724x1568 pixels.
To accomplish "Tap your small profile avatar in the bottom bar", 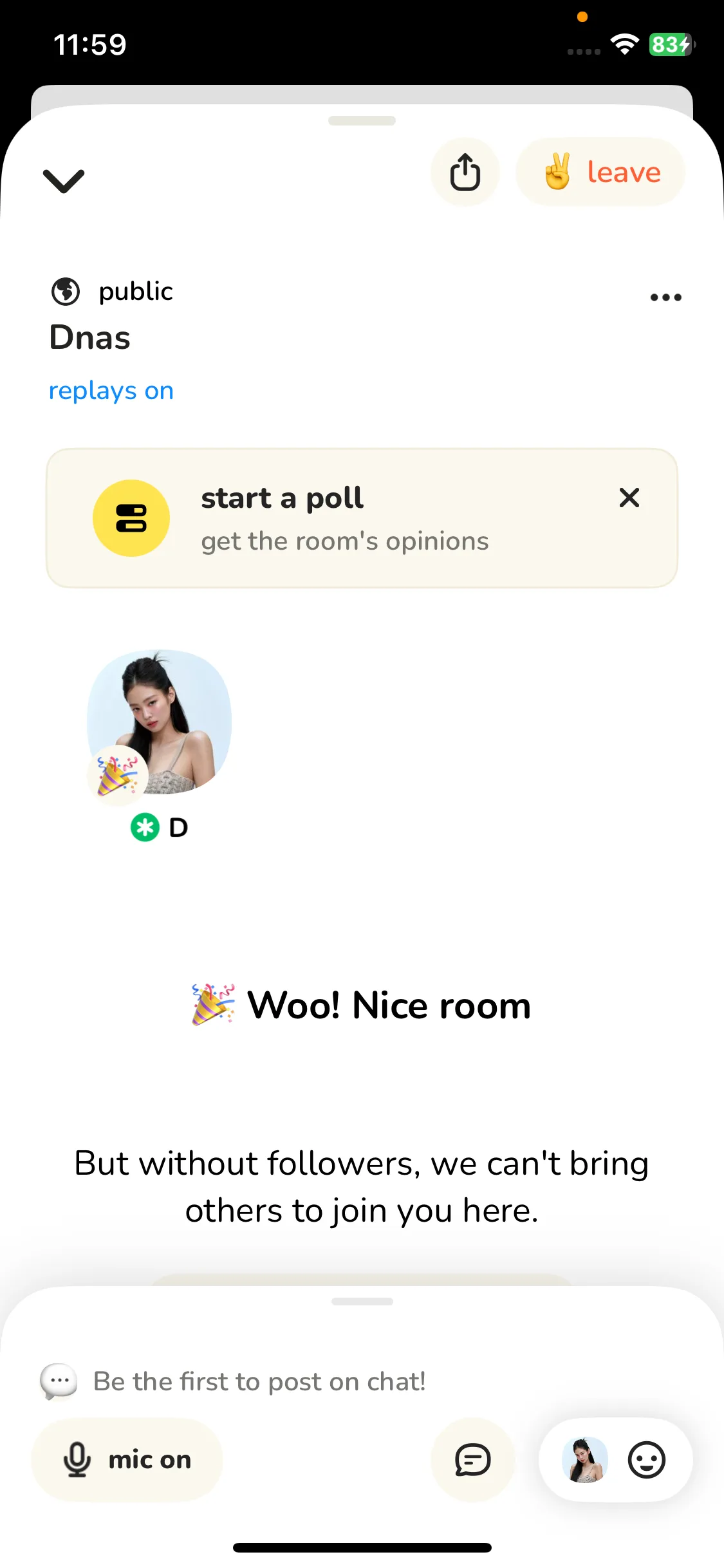I will tap(584, 1460).
